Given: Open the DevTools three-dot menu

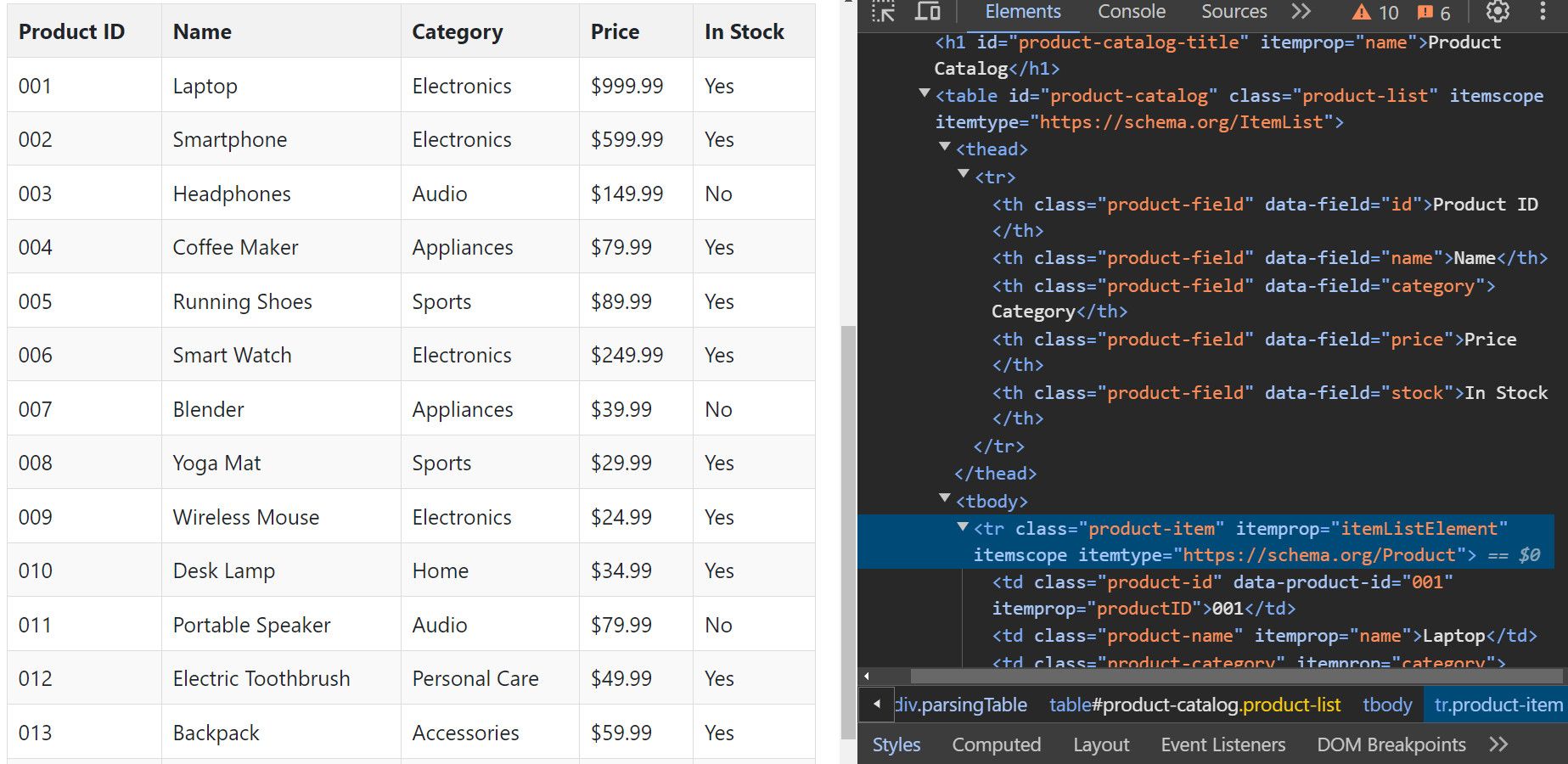Looking at the screenshot, I should 1543,12.
